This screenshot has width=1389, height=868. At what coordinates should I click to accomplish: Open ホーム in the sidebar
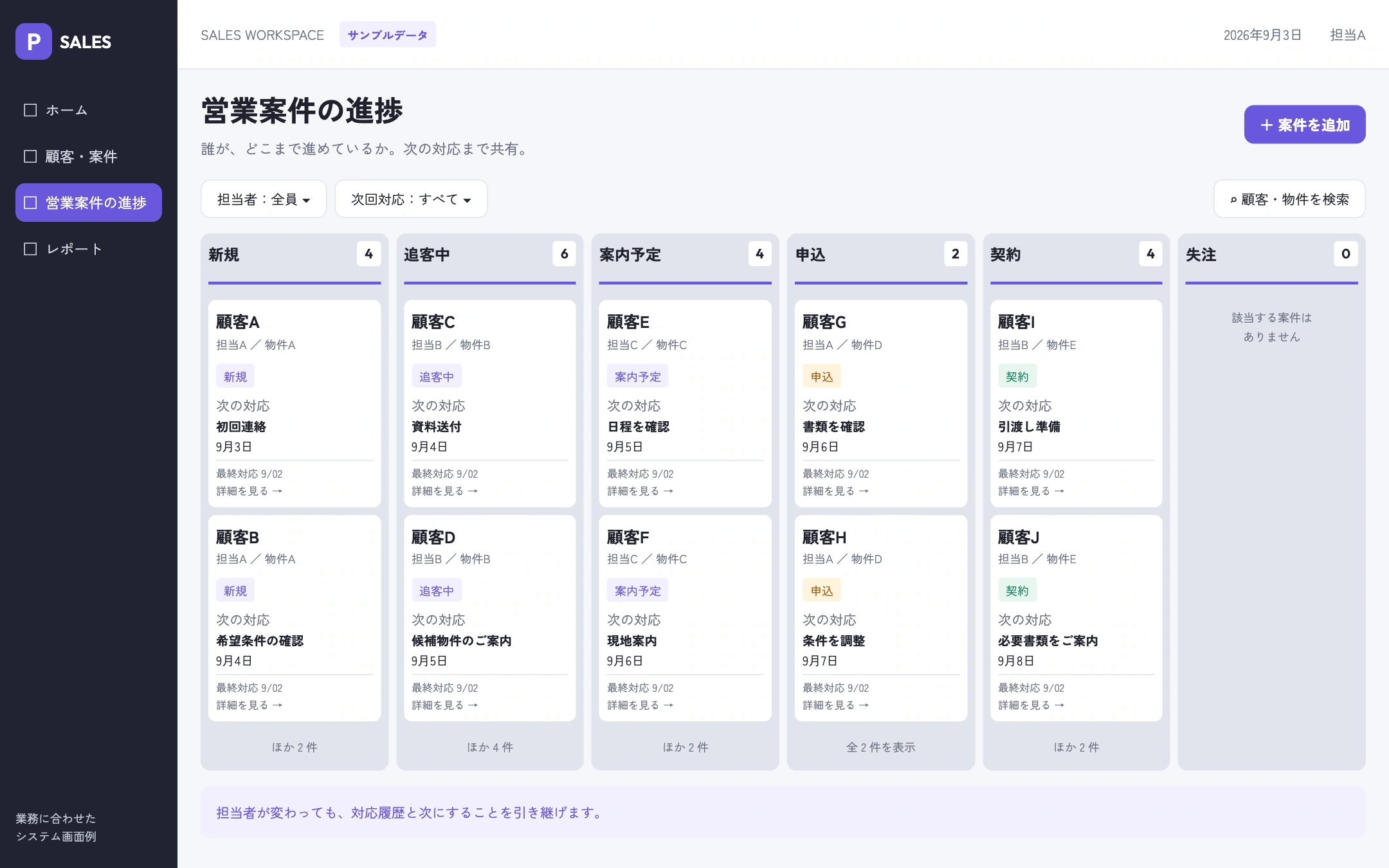(x=89, y=110)
